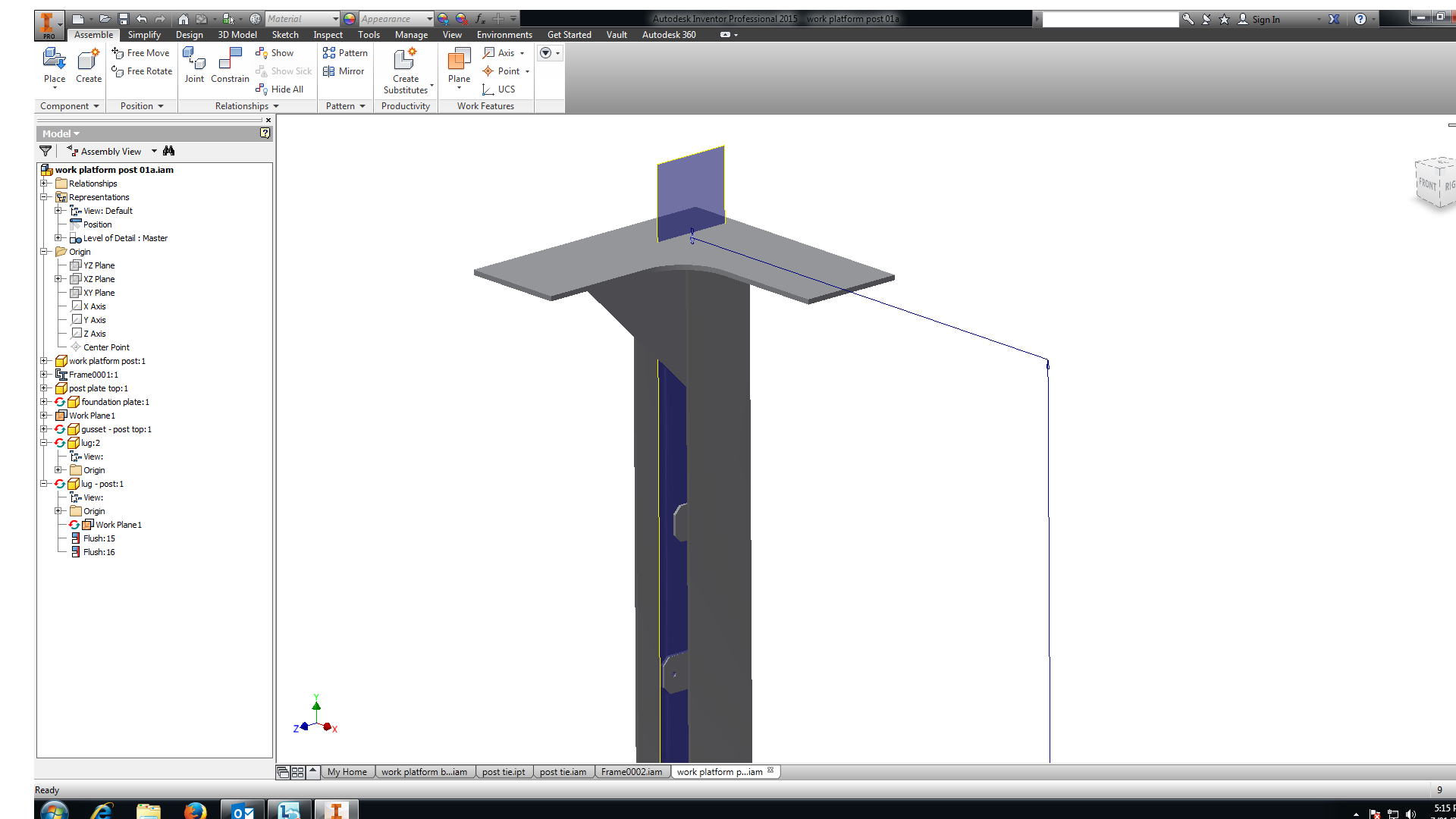Click Sign In
The width and height of the screenshot is (1456, 819).
click(1259, 19)
